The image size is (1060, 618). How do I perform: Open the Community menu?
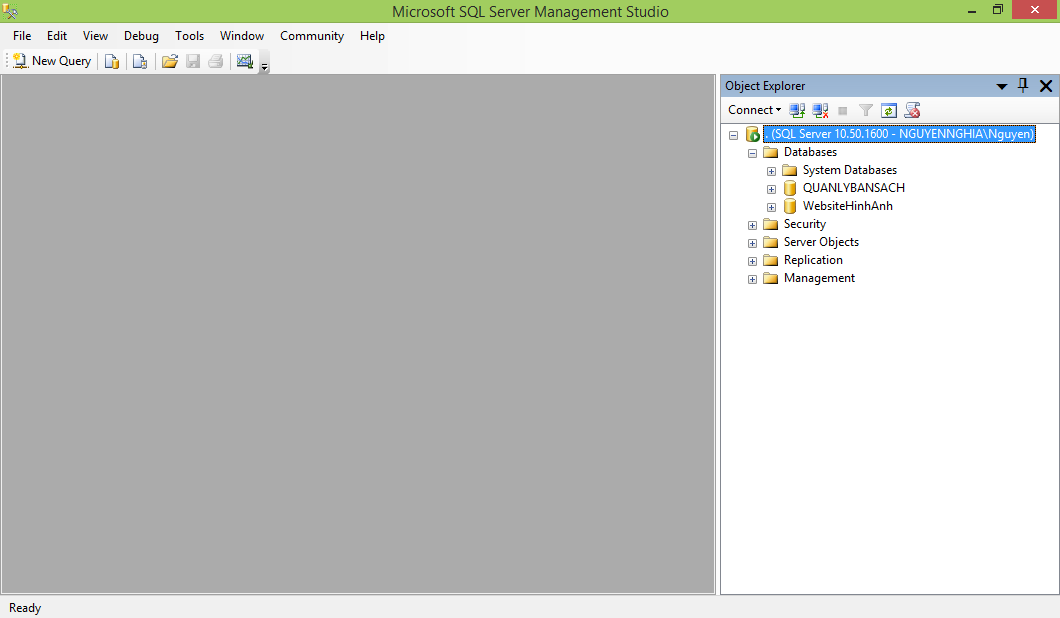click(x=312, y=36)
